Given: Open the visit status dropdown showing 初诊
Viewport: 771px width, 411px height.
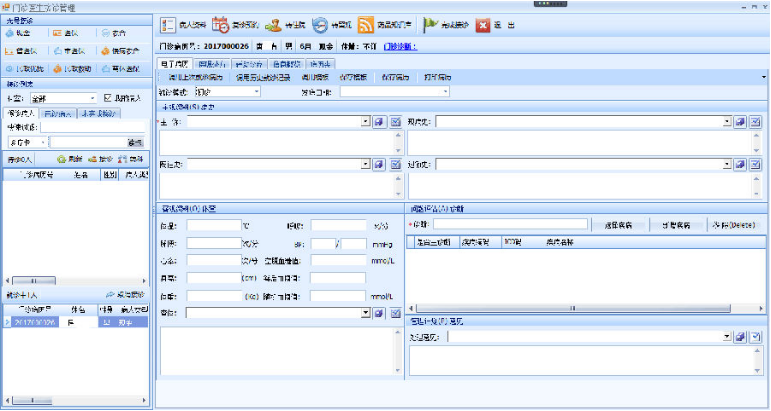Looking at the screenshot, I should [x=227, y=91].
